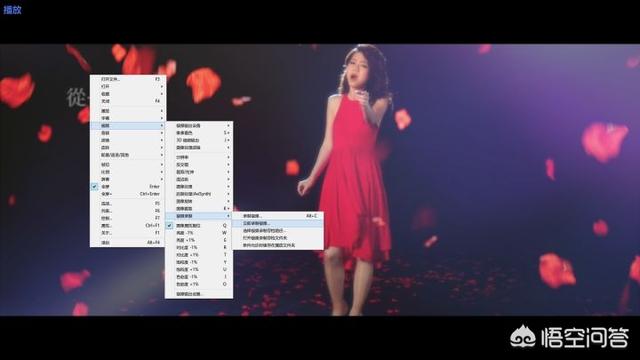Click the record video item with Alt+C
The height and width of the screenshot is (360, 640).
[x=278, y=216]
